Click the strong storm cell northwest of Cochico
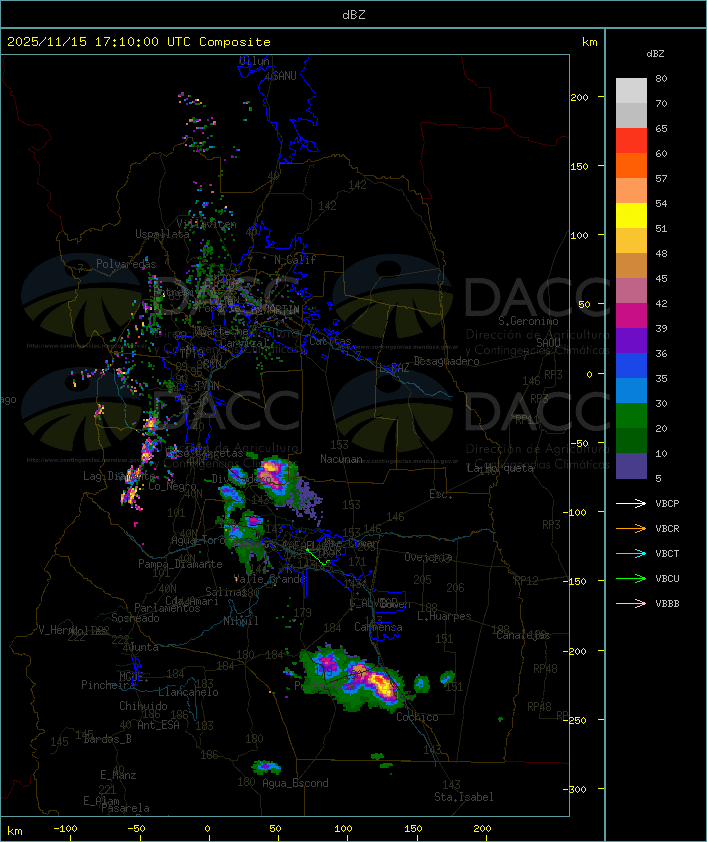This screenshot has width=707, height=842. coord(380,686)
